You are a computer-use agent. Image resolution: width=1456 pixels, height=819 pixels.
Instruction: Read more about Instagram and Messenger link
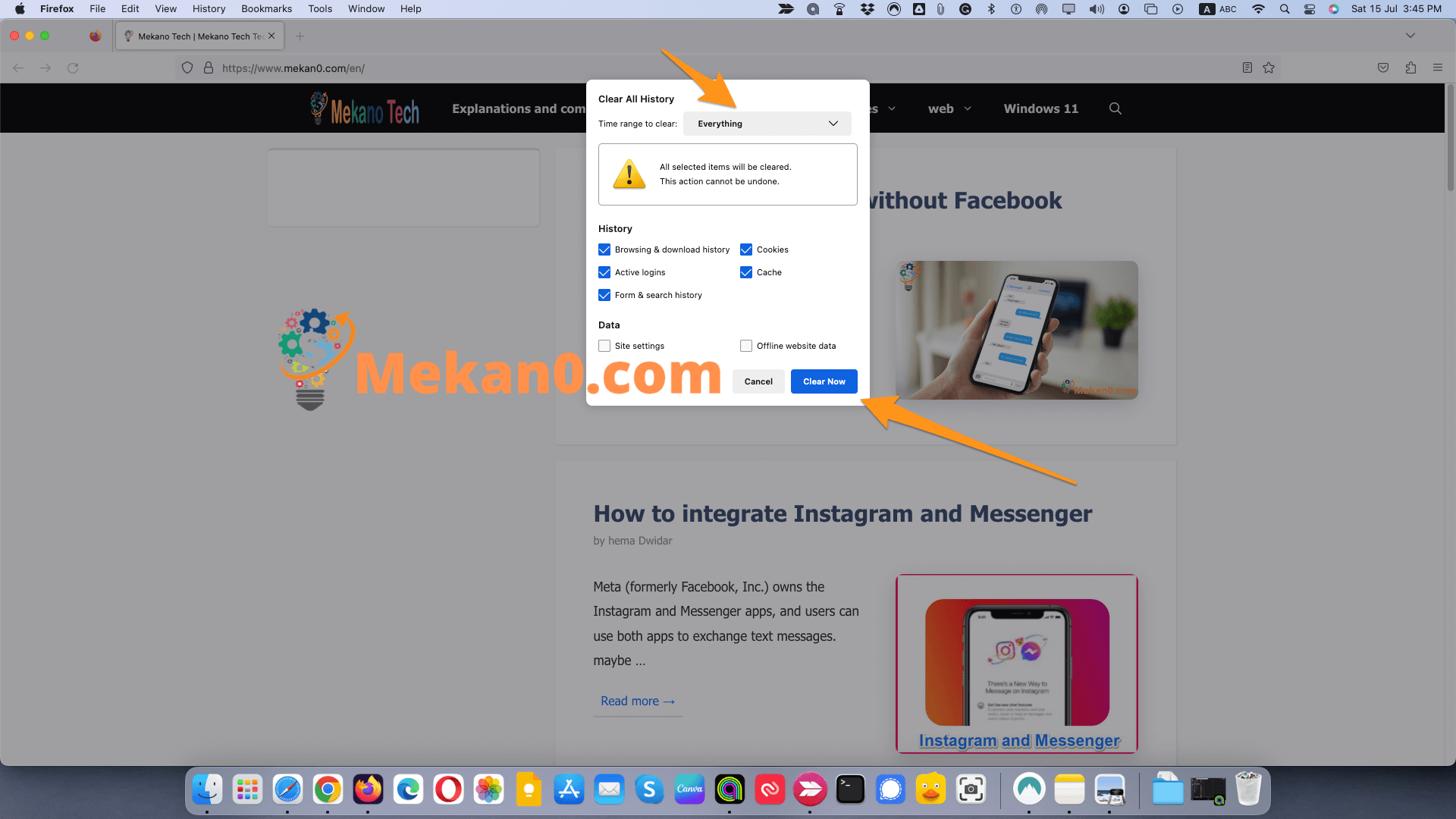637,700
